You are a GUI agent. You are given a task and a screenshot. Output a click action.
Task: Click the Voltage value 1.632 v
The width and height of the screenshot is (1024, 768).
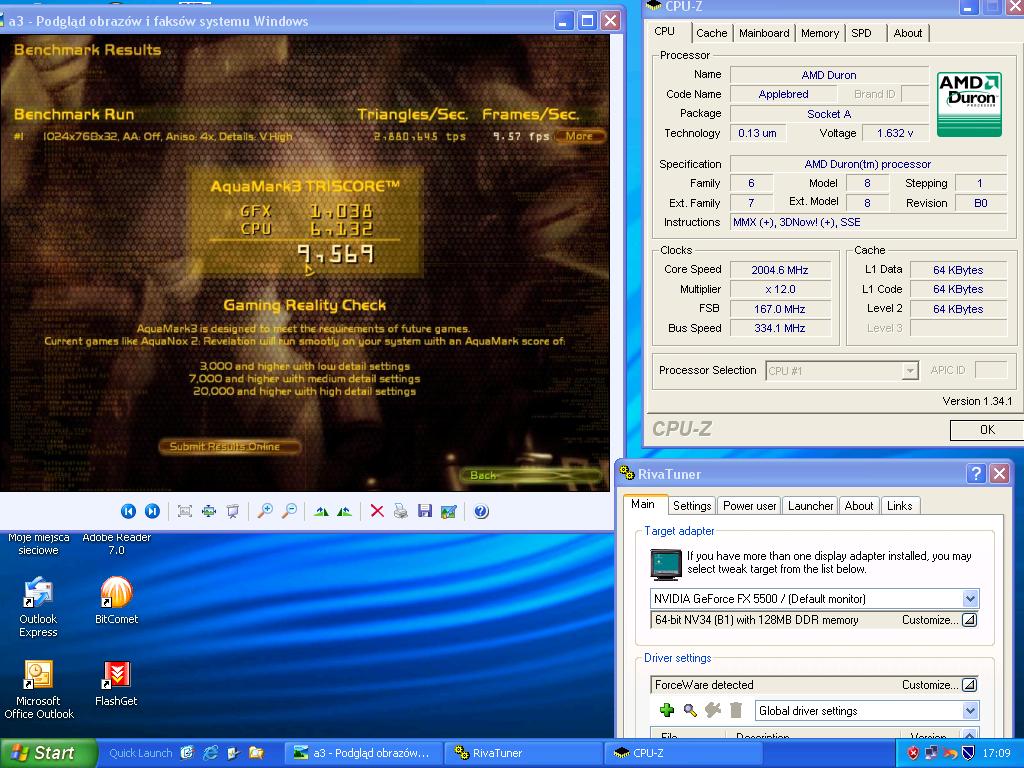[x=895, y=133]
